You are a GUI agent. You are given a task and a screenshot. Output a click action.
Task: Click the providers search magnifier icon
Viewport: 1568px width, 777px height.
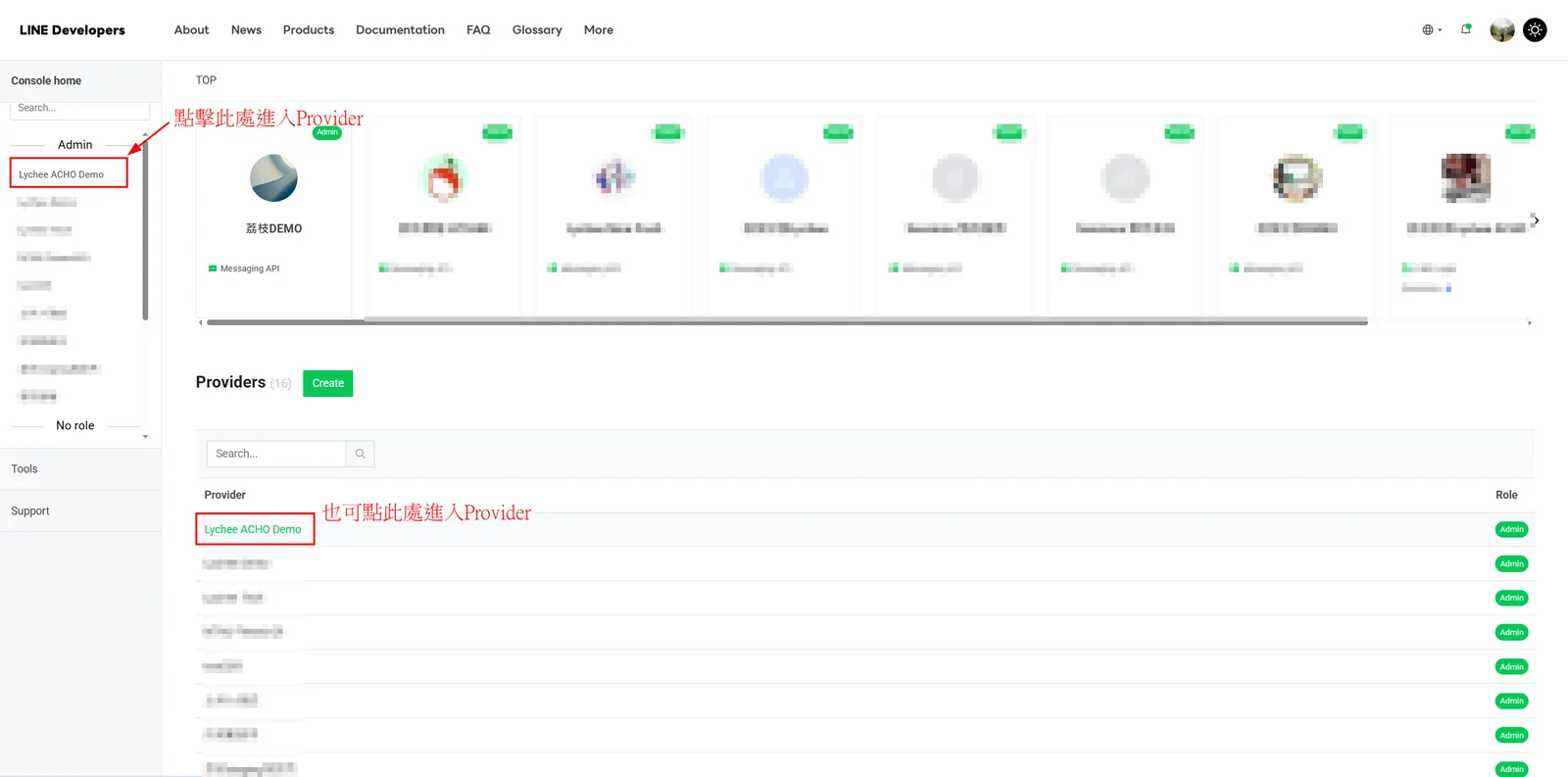[x=361, y=454]
